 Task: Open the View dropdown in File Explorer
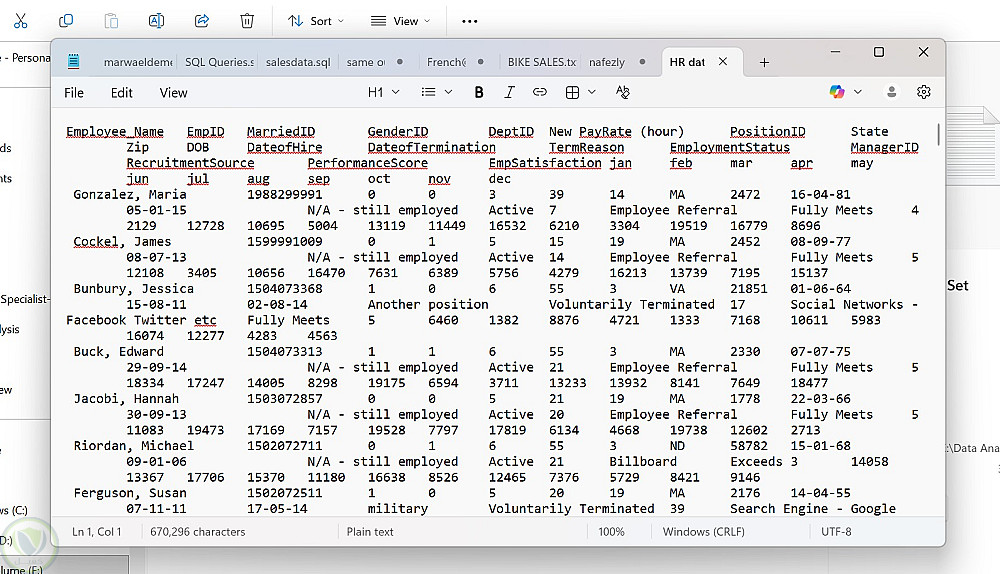point(401,21)
